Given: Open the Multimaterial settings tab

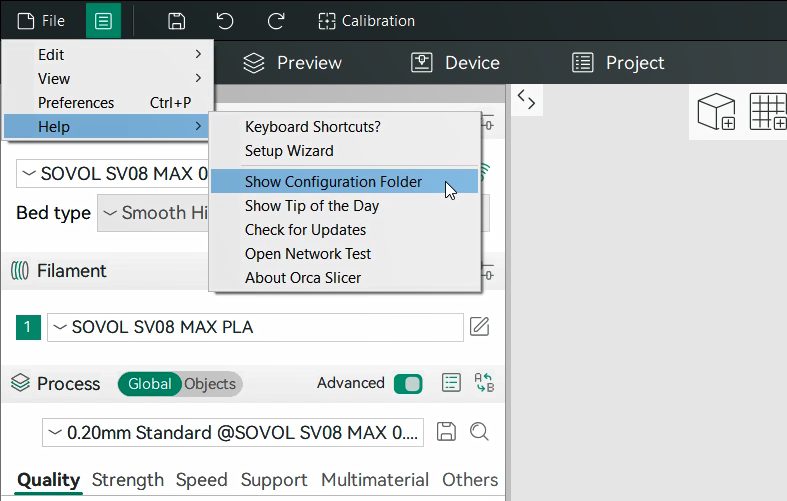Looking at the screenshot, I should 375,480.
